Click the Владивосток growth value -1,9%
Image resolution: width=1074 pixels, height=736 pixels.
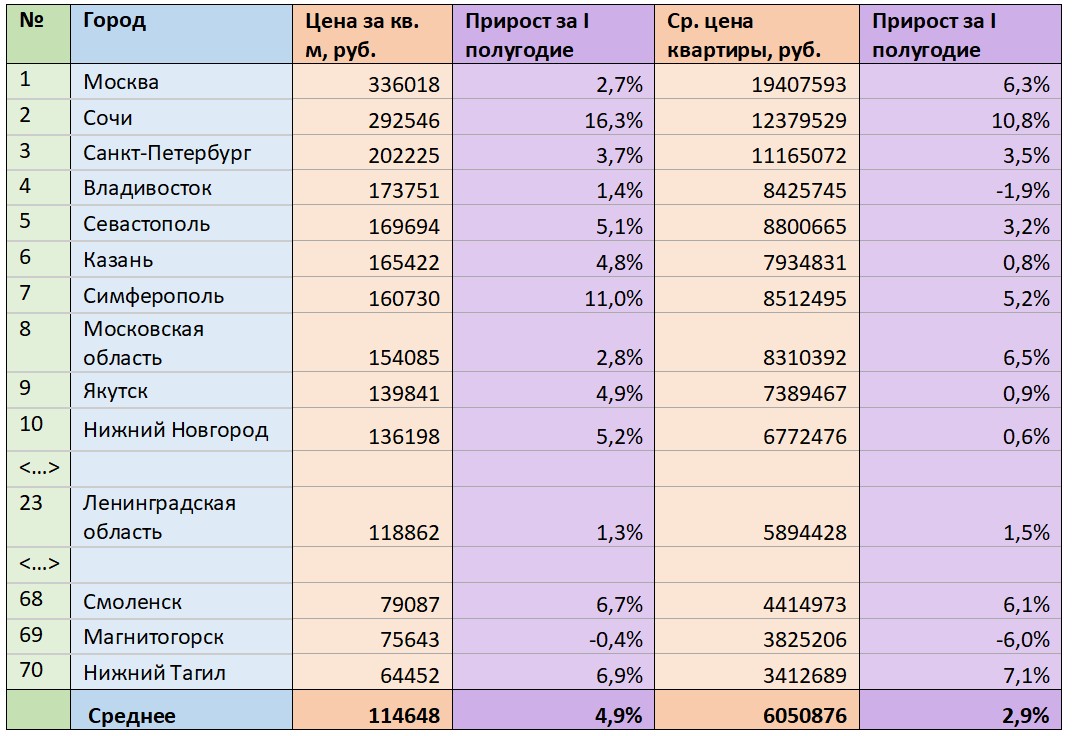(x=960, y=188)
